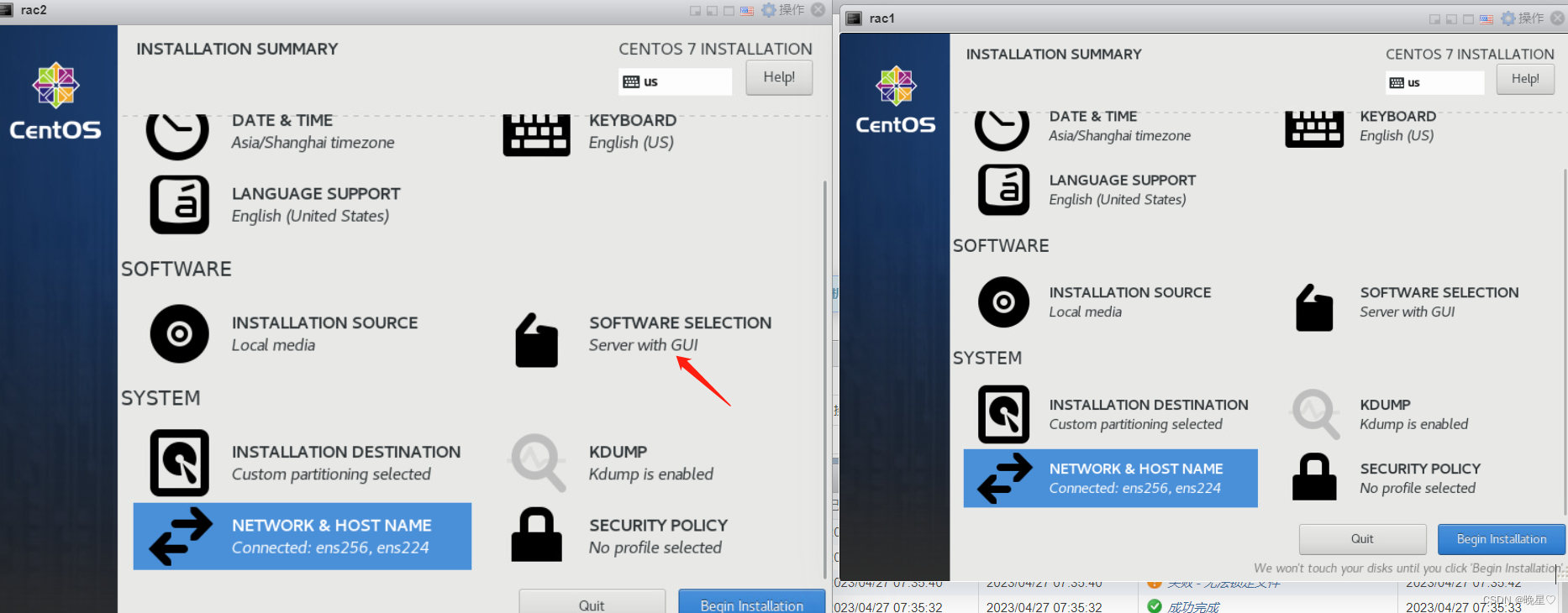The height and width of the screenshot is (613, 1568).
Task: Open Date & Time clock icon in rac2
Action: [177, 136]
